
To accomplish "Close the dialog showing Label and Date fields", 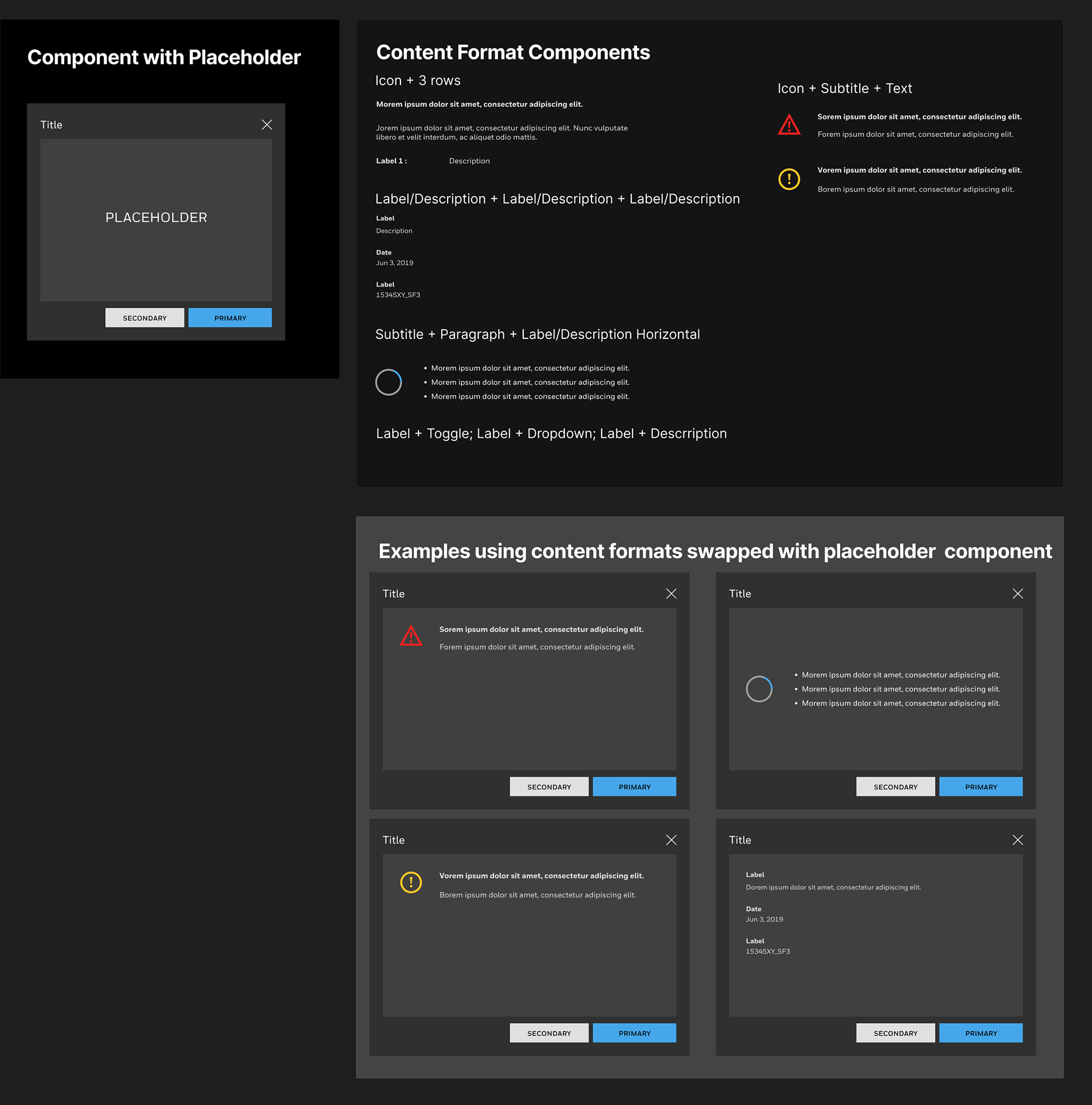I will (1017, 839).
